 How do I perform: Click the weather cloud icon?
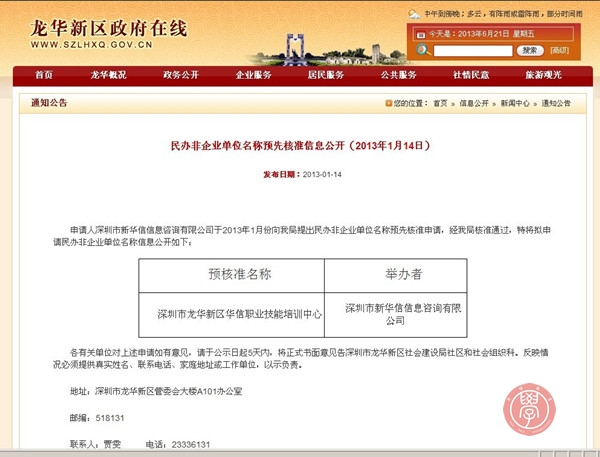414,15
